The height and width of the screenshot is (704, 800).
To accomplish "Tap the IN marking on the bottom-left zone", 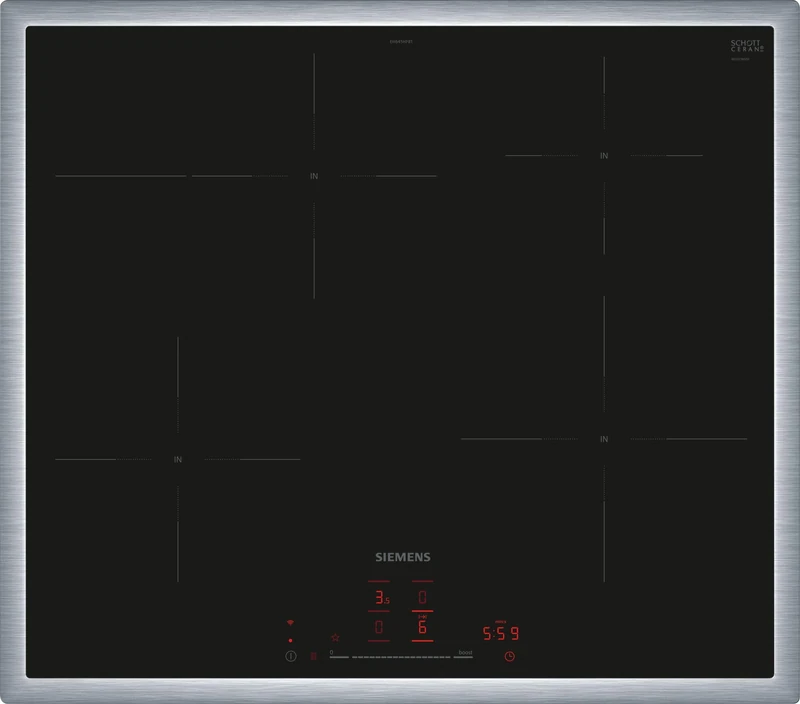I will pos(178,461).
